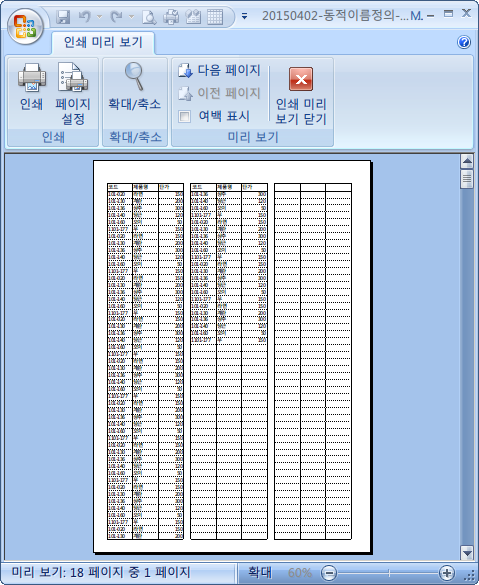This screenshot has height=585, width=479.
Task: Expand the Redo history dropdown arrow
Action: (131, 17)
